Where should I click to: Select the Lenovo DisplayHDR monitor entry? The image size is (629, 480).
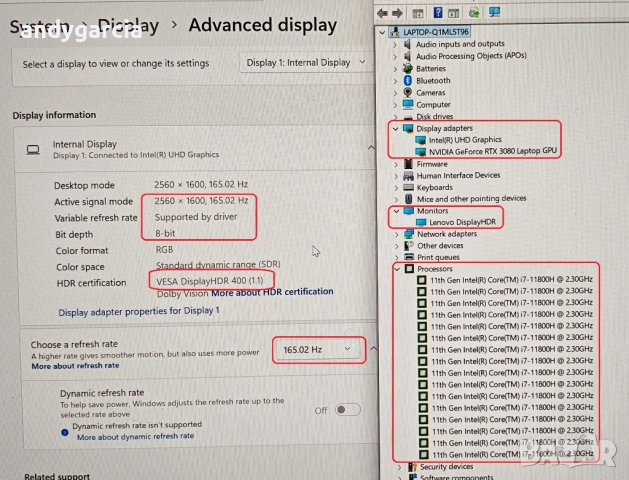tap(464, 222)
